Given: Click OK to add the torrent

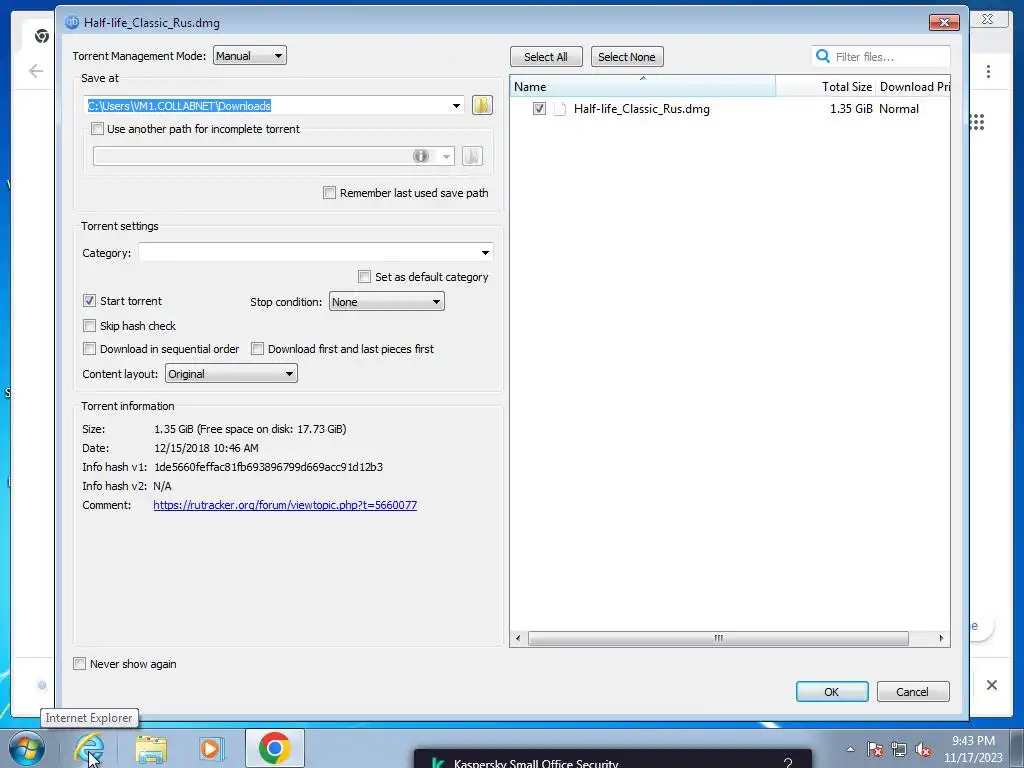Looking at the screenshot, I should [832, 692].
